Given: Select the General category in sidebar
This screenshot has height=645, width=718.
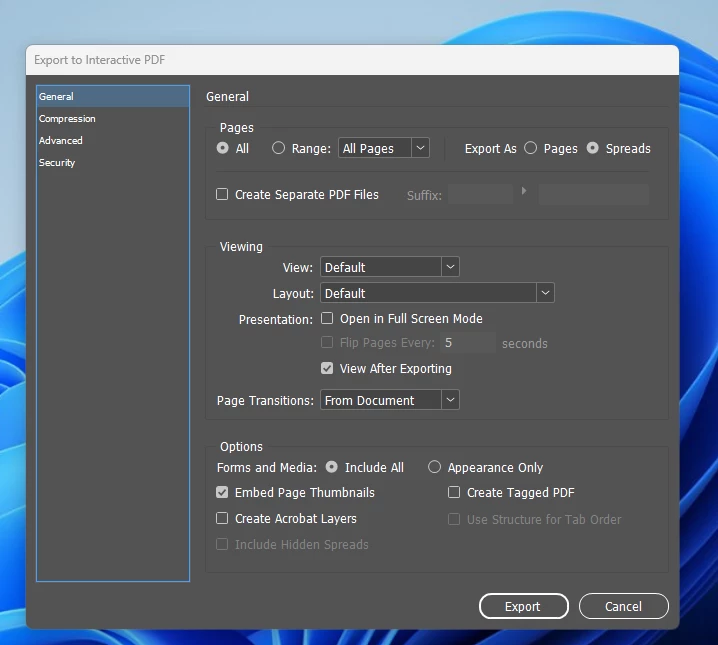Looking at the screenshot, I should tap(113, 97).
